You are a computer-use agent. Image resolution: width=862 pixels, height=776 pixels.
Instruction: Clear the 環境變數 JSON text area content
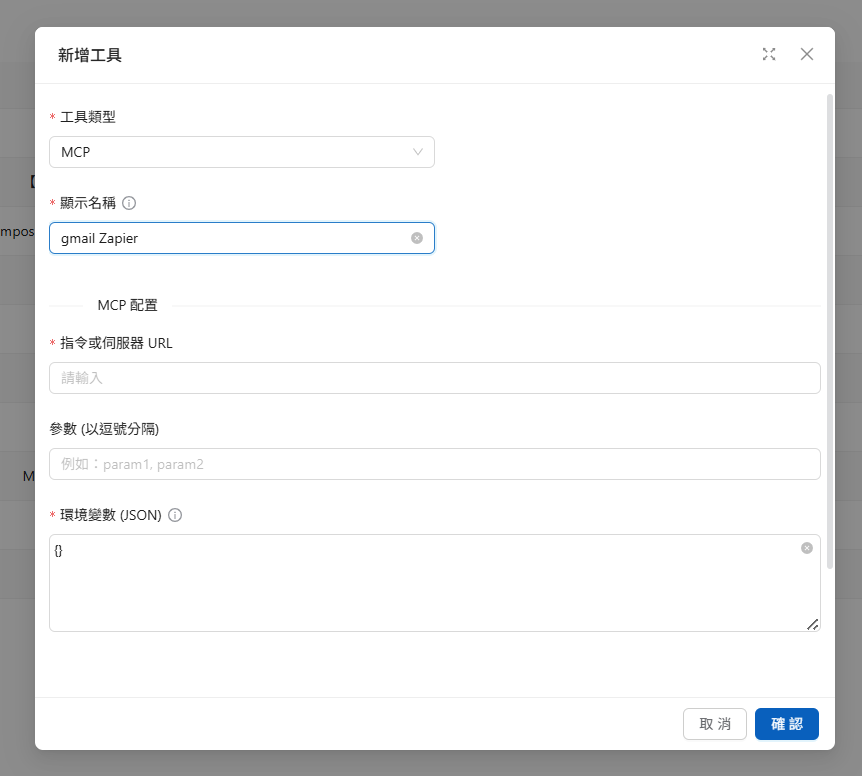[807, 548]
